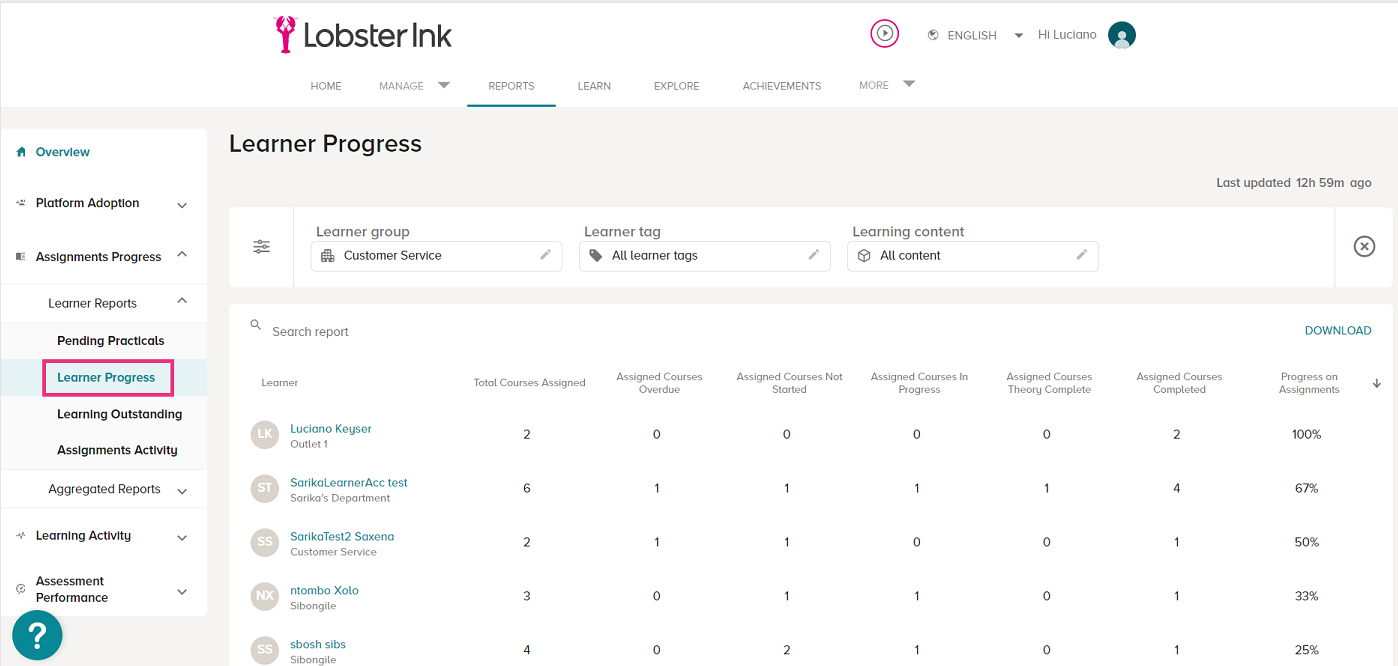Click the circled play button icon
This screenshot has width=1398, height=666.
pos(884,34)
